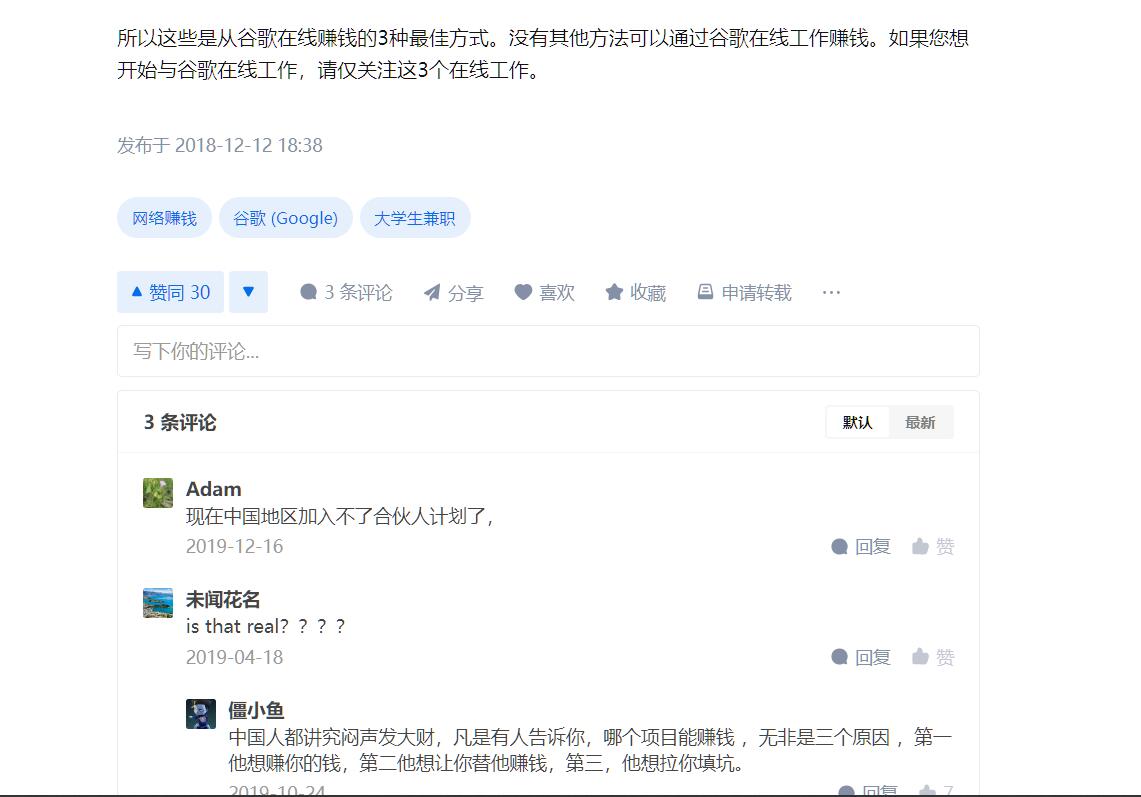Request reprint via 申请转载 icon
Viewport: 1141px width, 797px height.
point(744,293)
